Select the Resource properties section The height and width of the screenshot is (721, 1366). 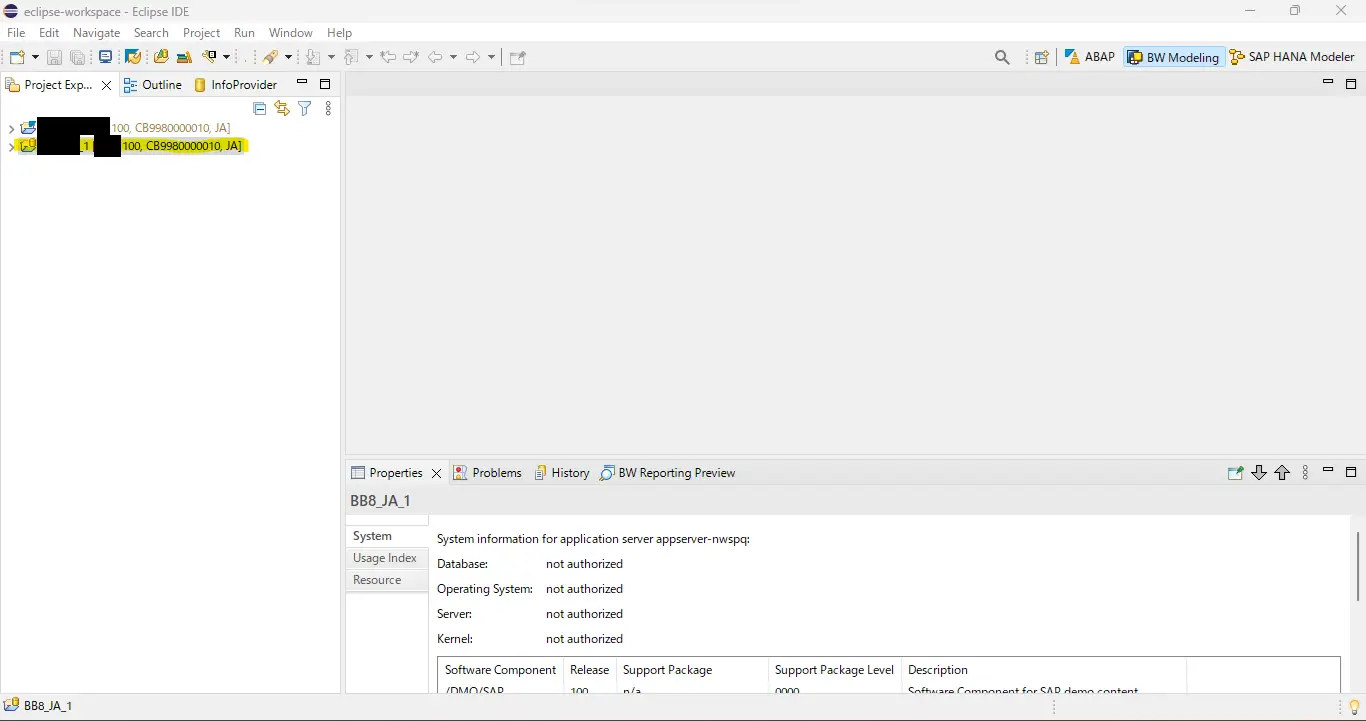coord(387,580)
